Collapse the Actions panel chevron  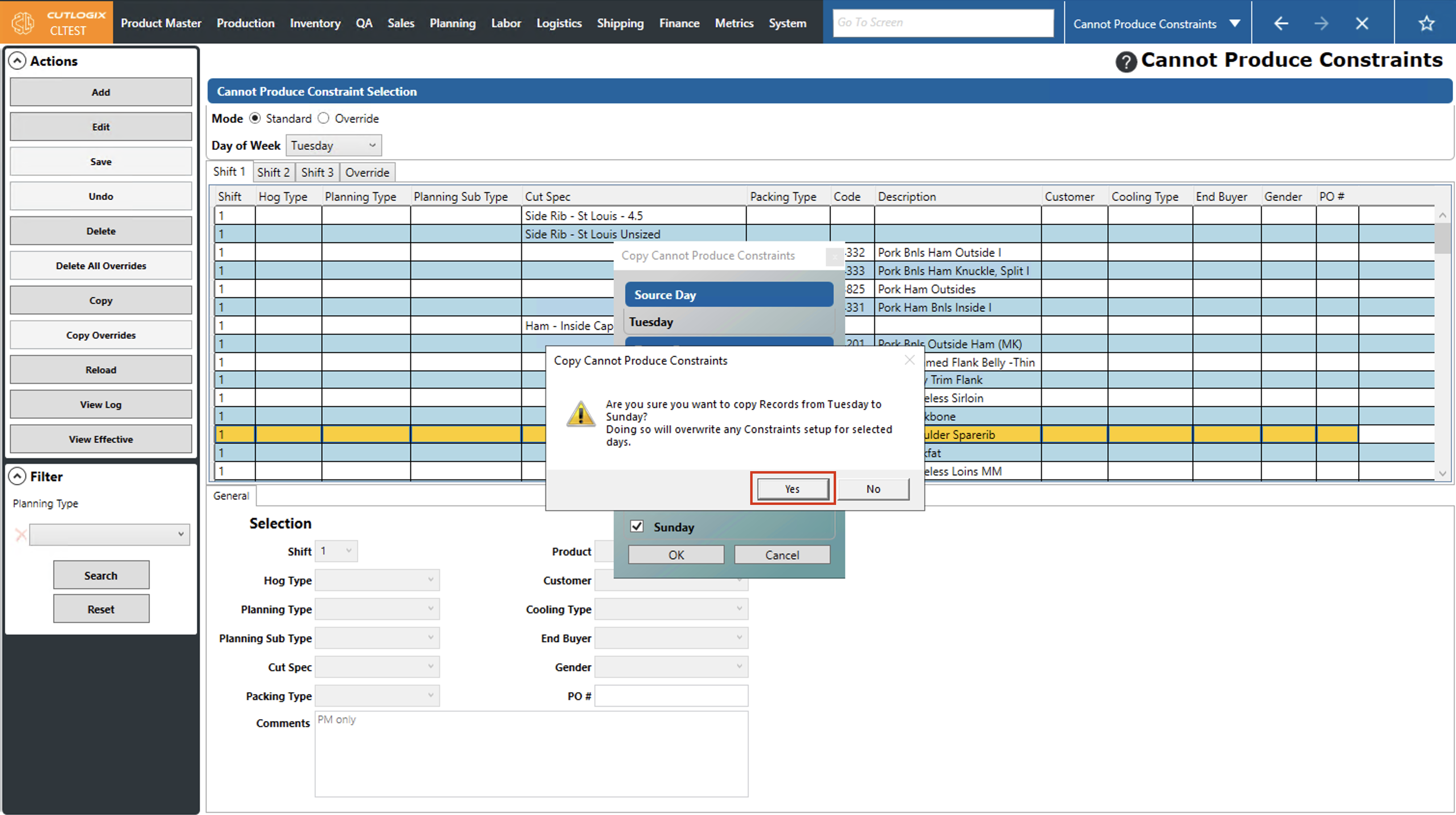click(x=17, y=61)
